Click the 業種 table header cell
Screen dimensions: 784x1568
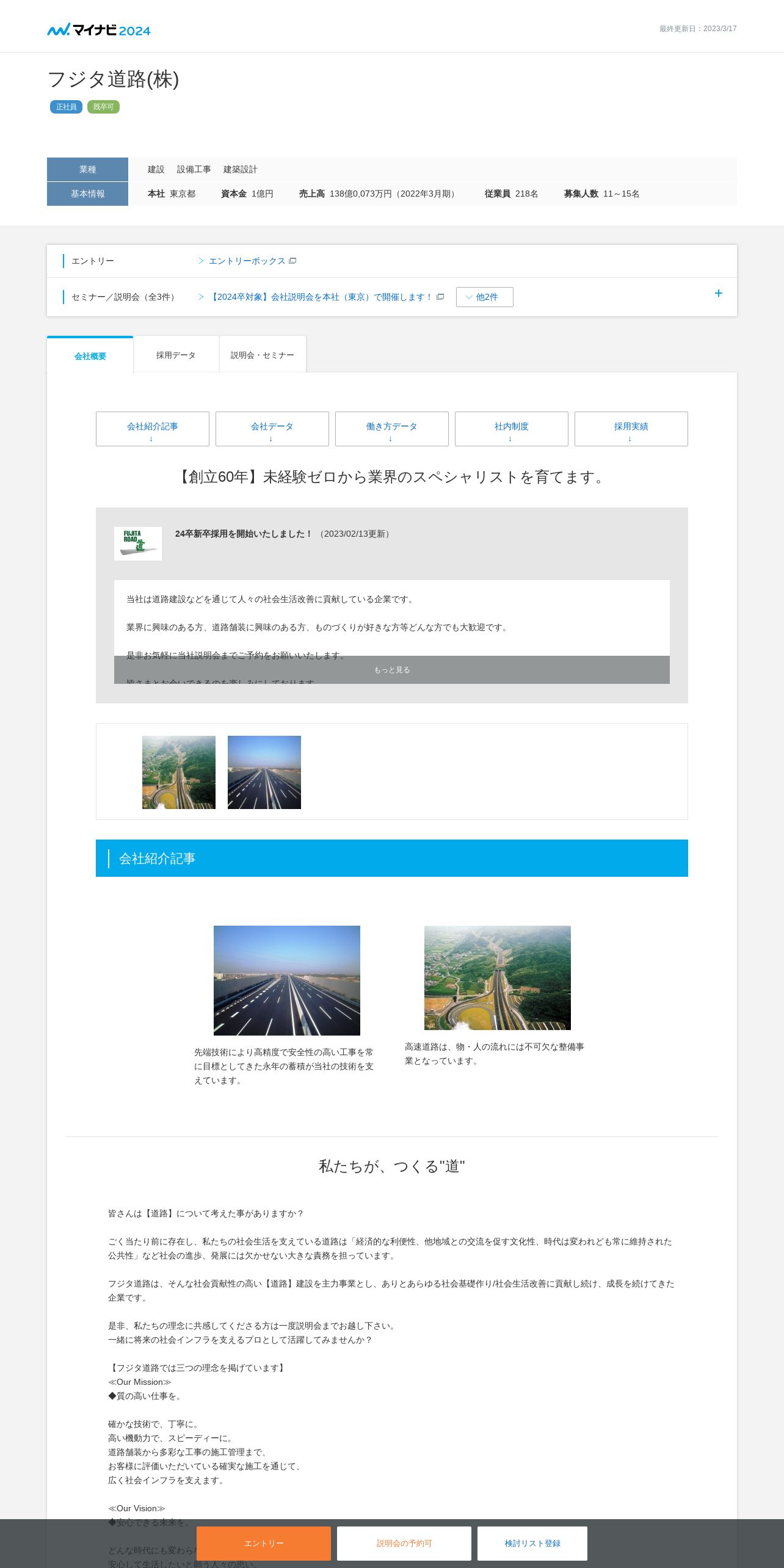pos(87,169)
